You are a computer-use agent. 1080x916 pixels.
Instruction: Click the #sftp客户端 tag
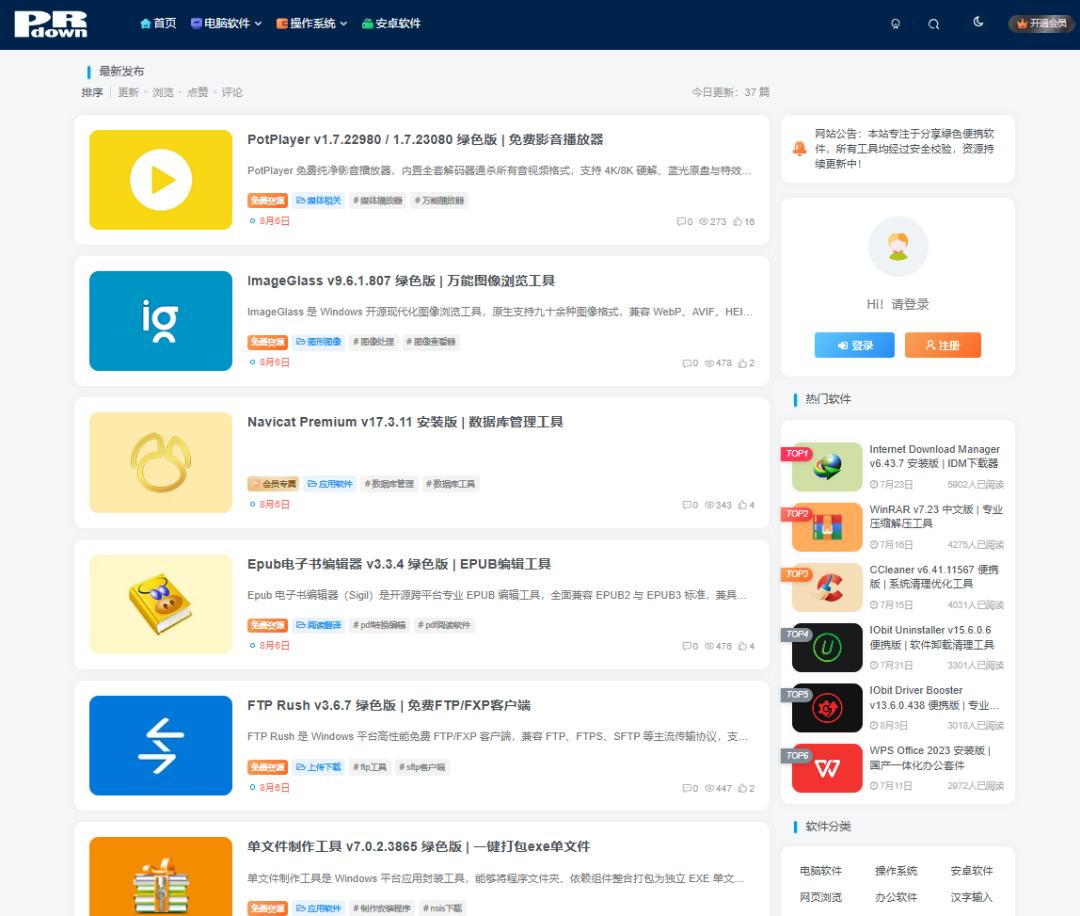(422, 767)
